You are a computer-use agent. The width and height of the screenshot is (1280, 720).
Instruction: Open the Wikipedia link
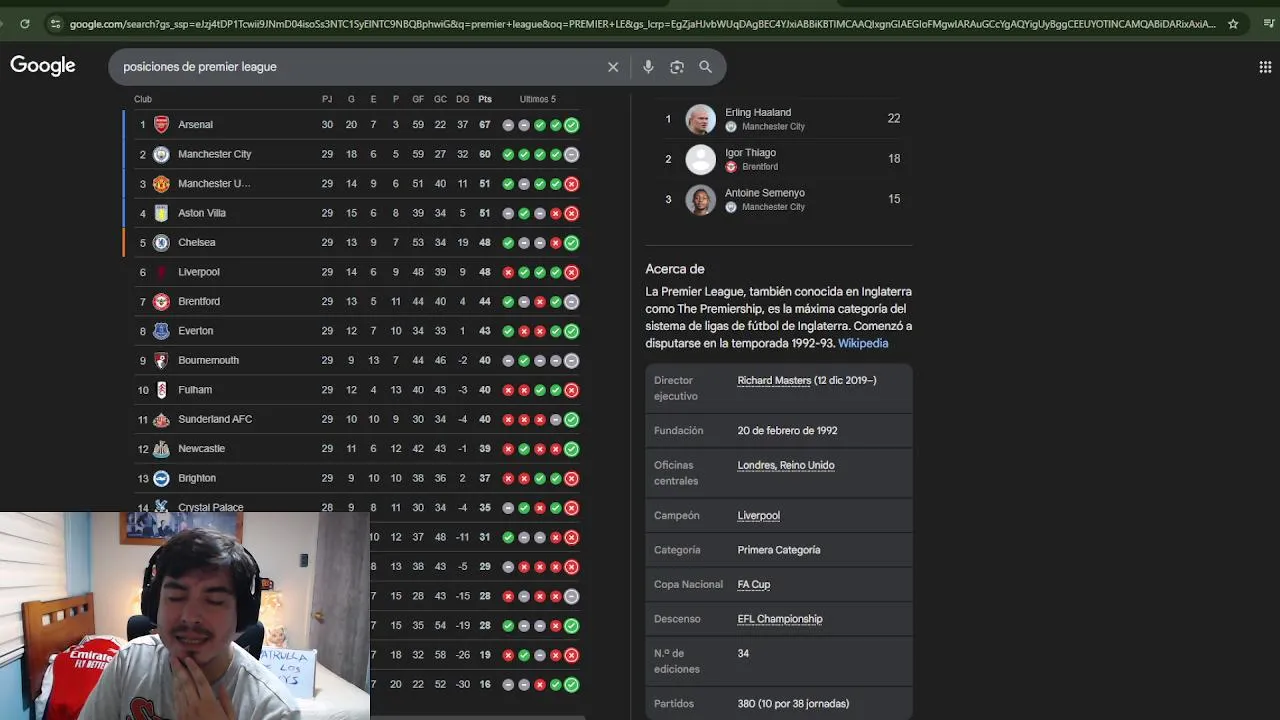coord(863,343)
